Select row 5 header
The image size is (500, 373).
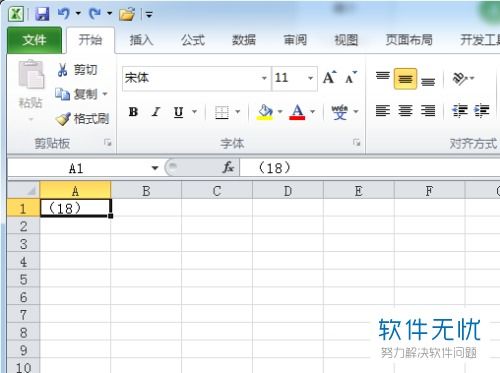click(x=23, y=279)
